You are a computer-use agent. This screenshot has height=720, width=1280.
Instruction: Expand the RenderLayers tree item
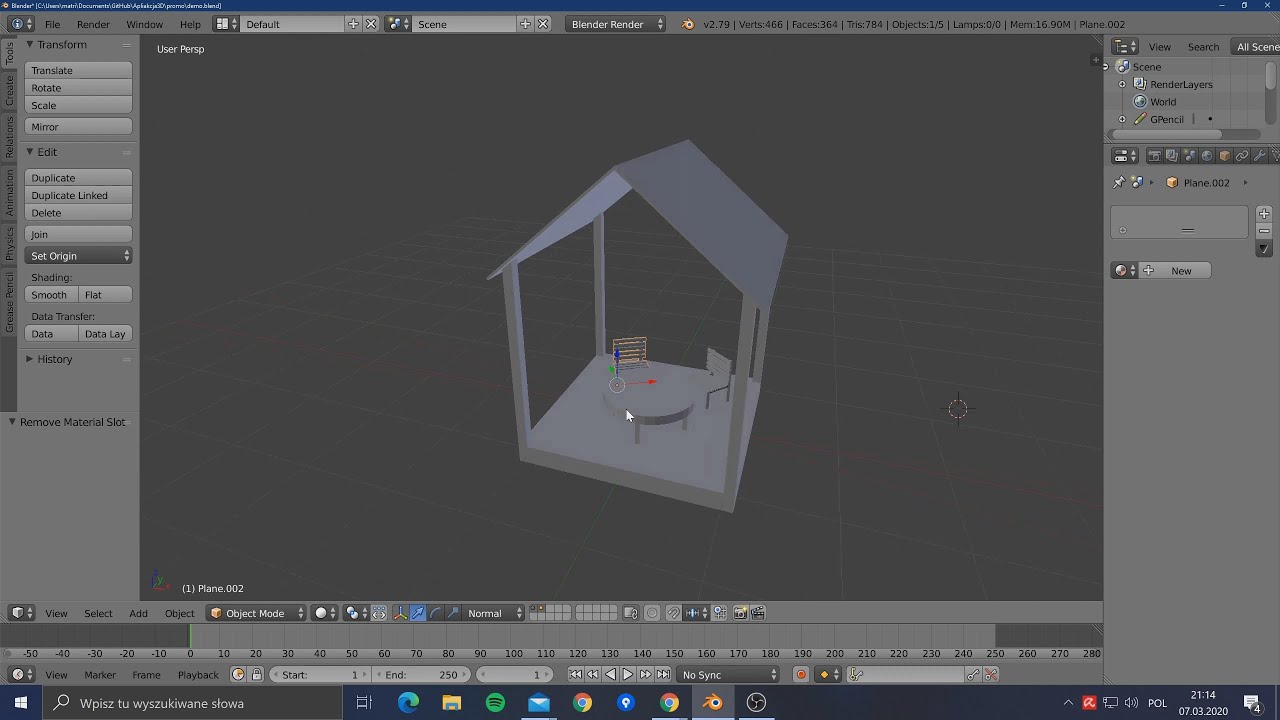click(1122, 85)
